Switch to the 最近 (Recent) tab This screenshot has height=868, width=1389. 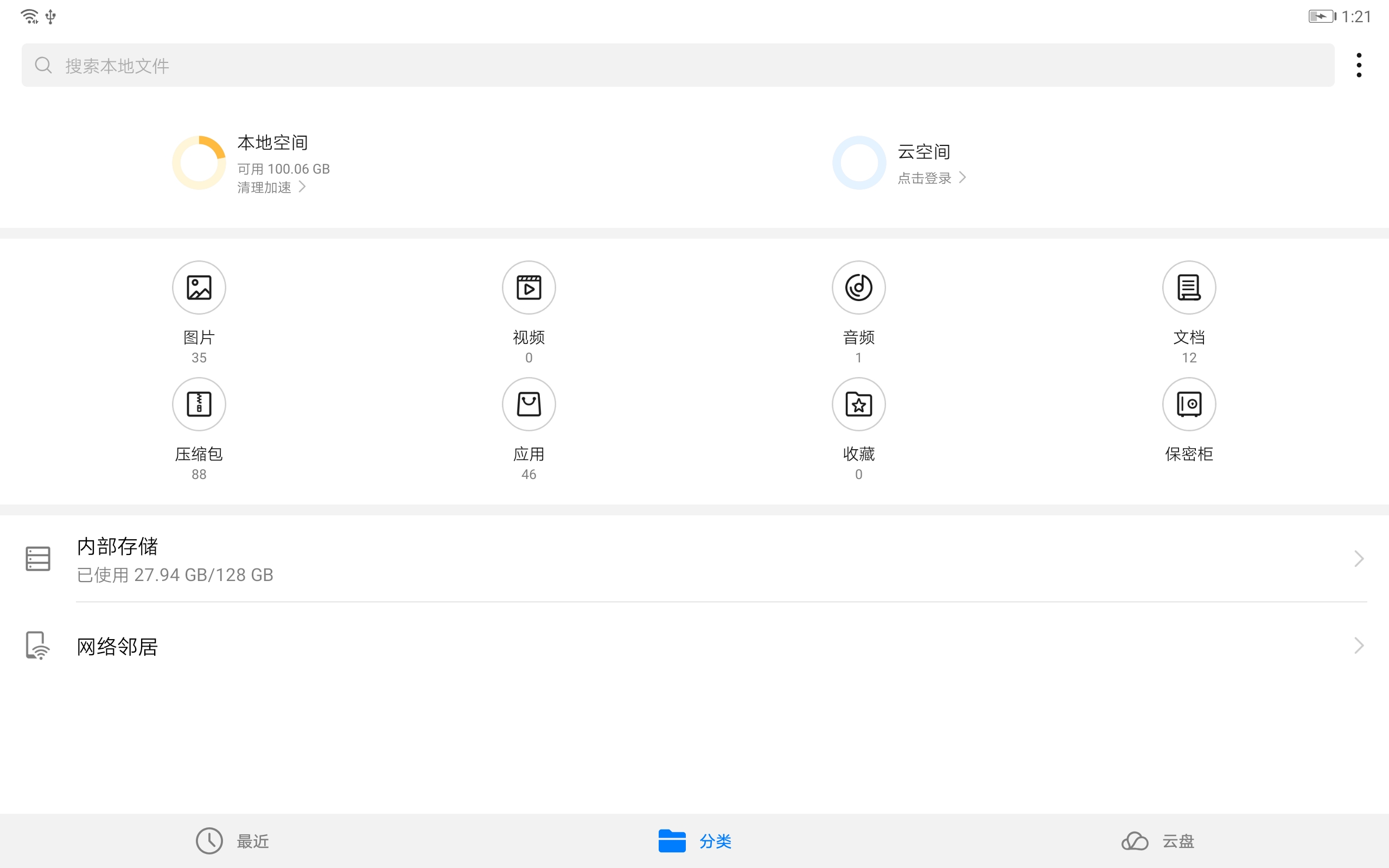tap(232, 840)
